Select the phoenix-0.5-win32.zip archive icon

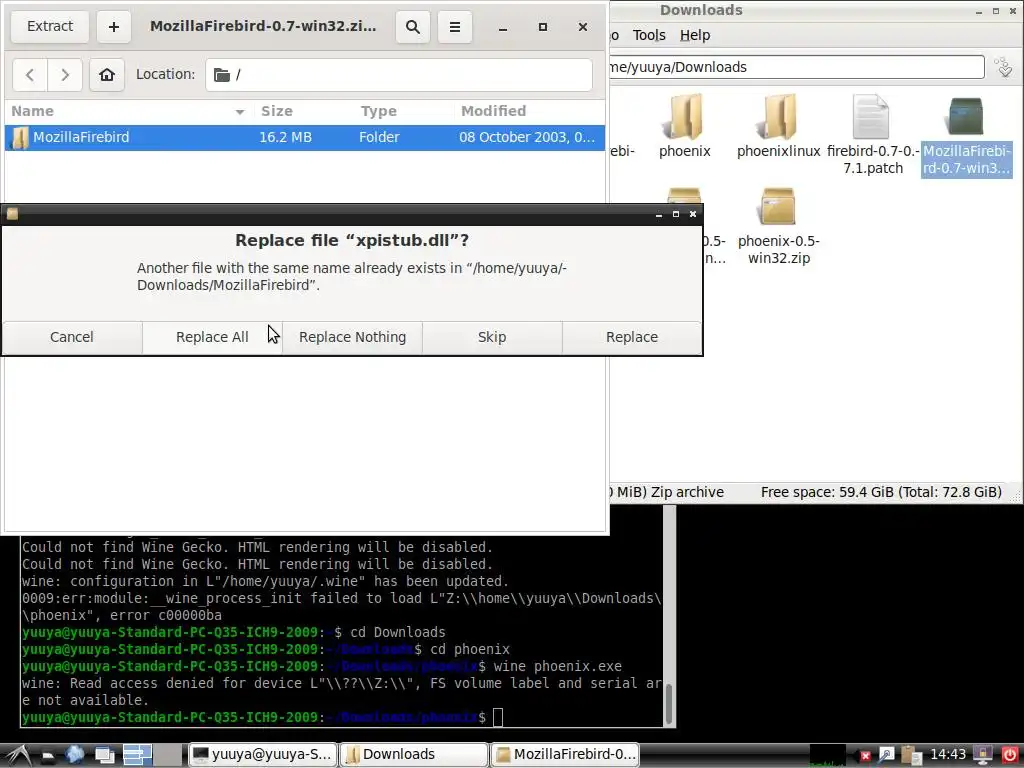[778, 208]
